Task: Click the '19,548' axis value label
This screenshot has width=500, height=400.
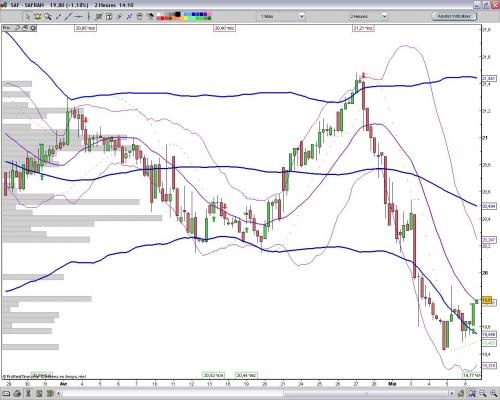Action: pos(489,334)
